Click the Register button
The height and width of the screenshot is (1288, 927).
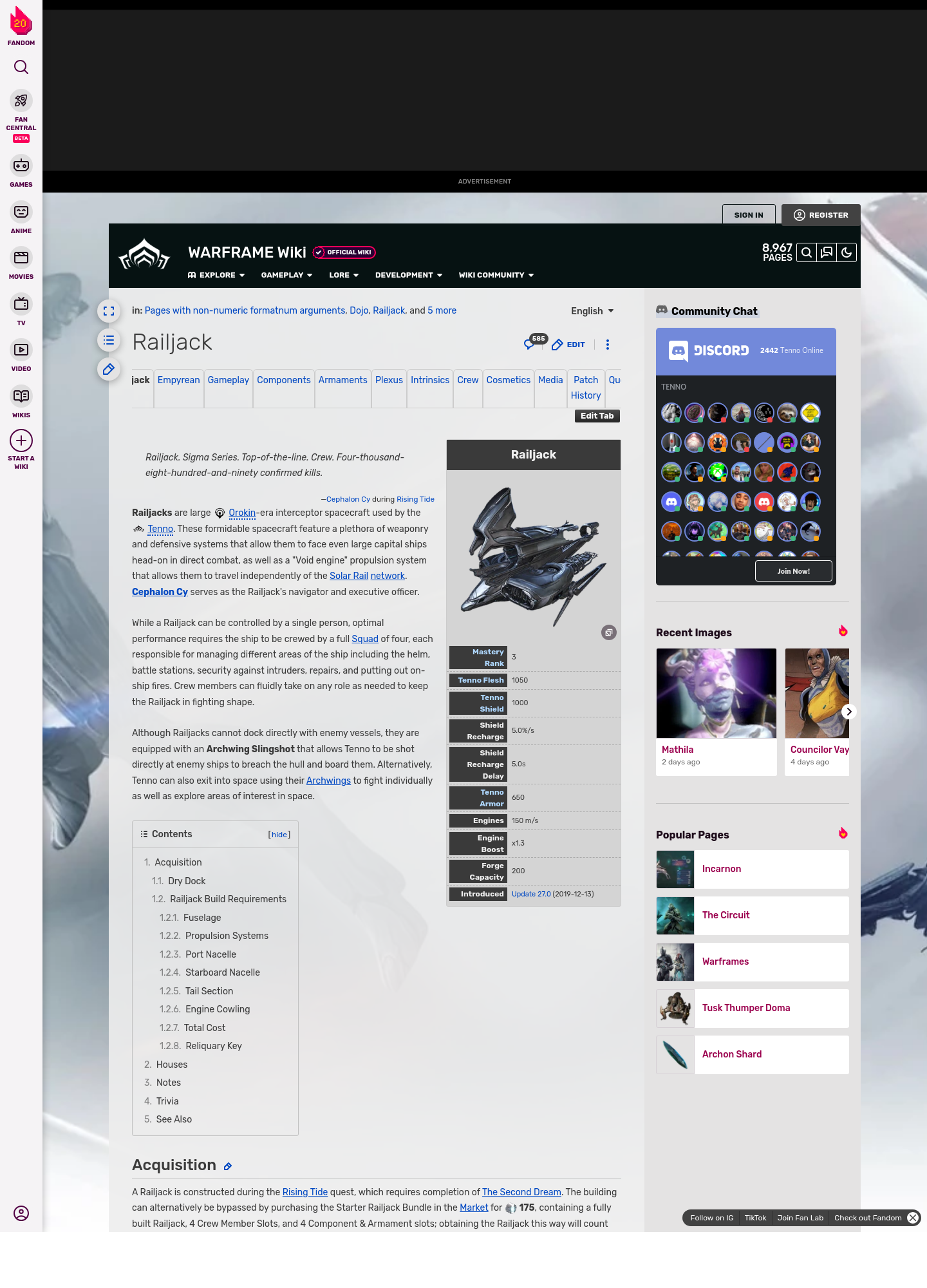[821, 215]
